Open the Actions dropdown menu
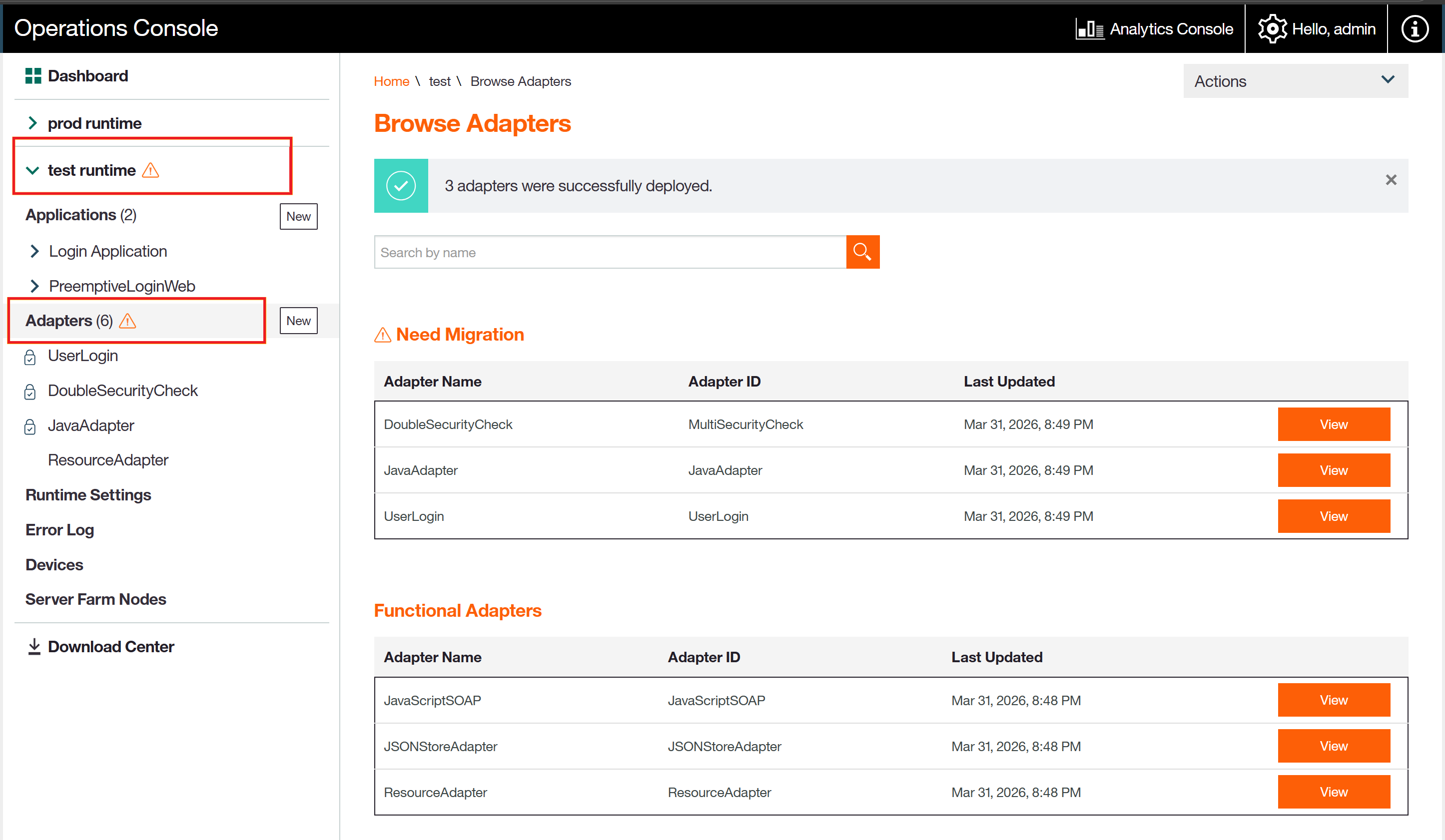This screenshot has height=840, width=1445. click(1295, 81)
